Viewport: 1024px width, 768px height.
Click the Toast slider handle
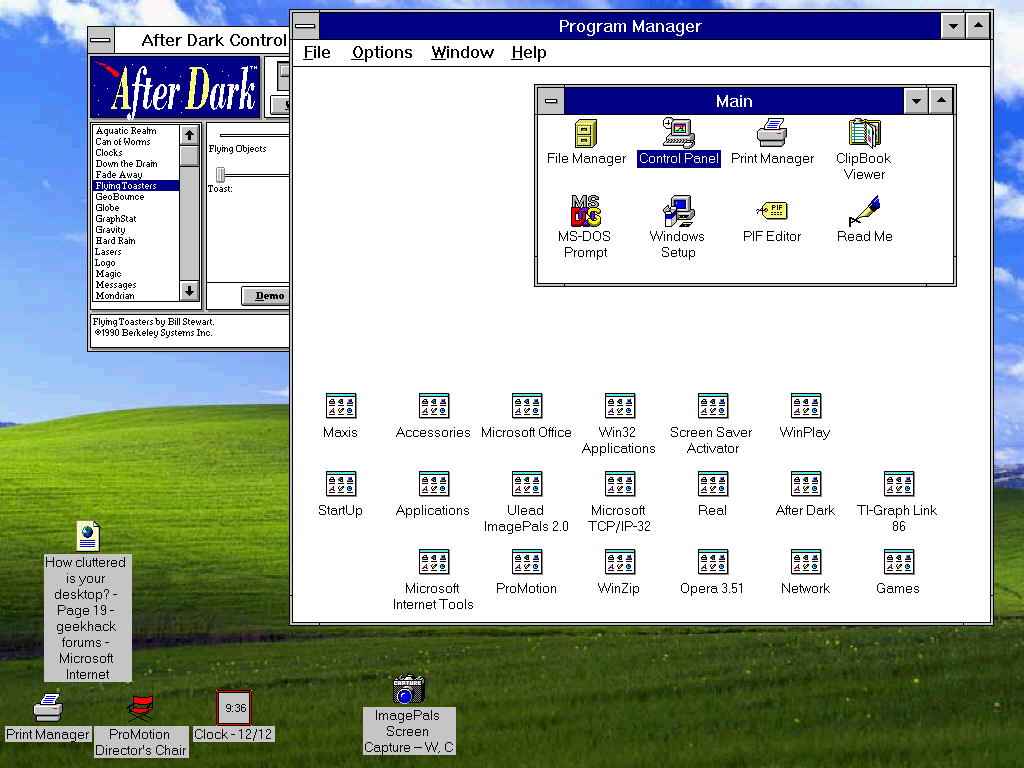[x=220, y=174]
